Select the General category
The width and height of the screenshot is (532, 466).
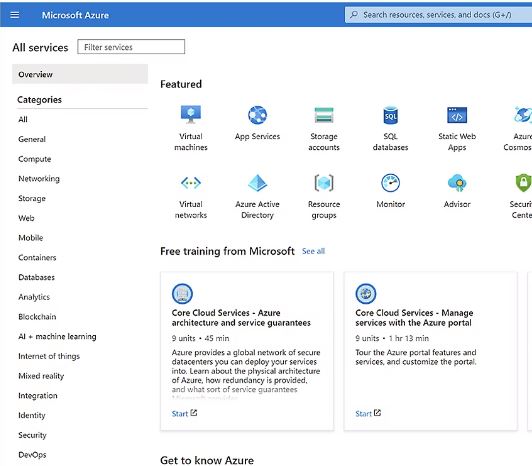click(32, 139)
